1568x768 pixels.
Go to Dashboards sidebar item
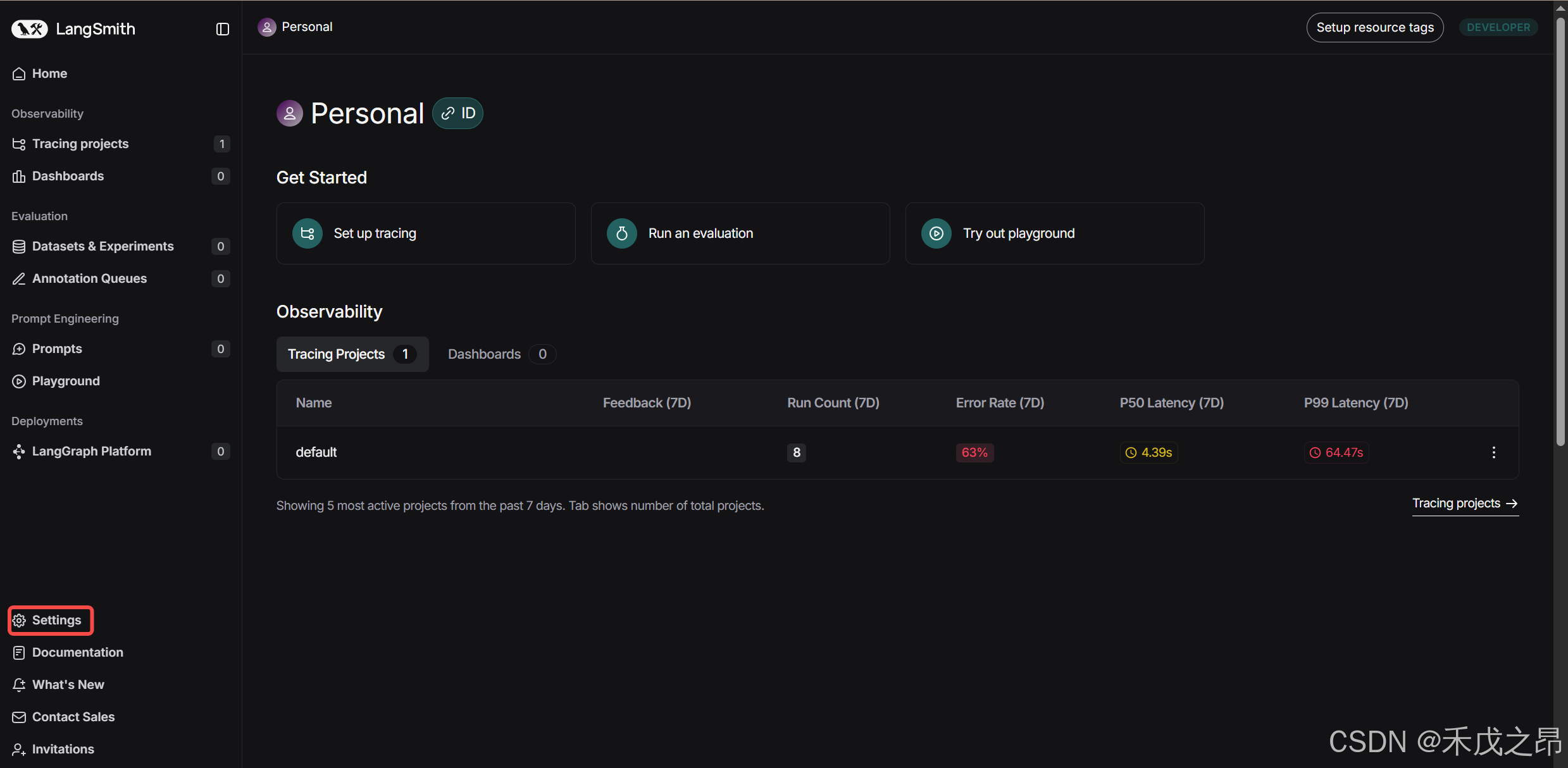[x=68, y=176]
